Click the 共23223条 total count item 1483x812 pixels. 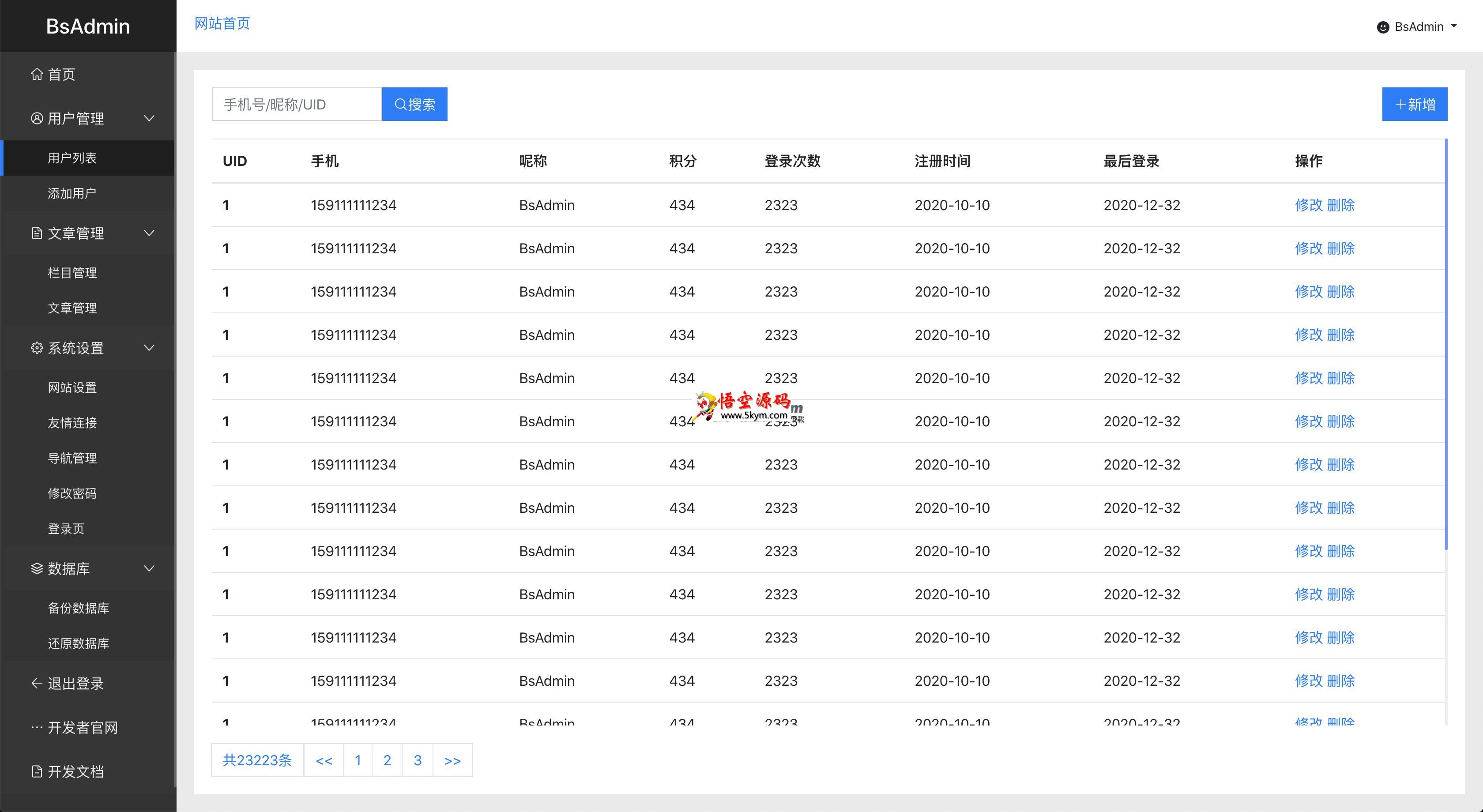257,760
